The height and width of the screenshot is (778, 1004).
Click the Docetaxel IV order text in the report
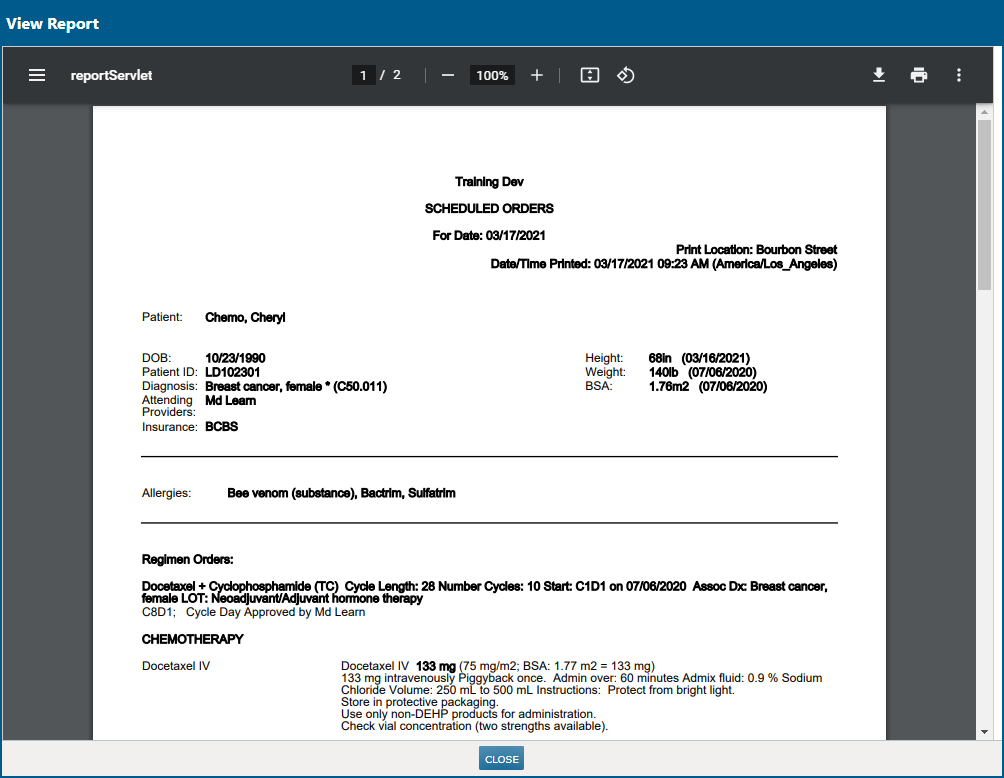[x=175, y=665]
